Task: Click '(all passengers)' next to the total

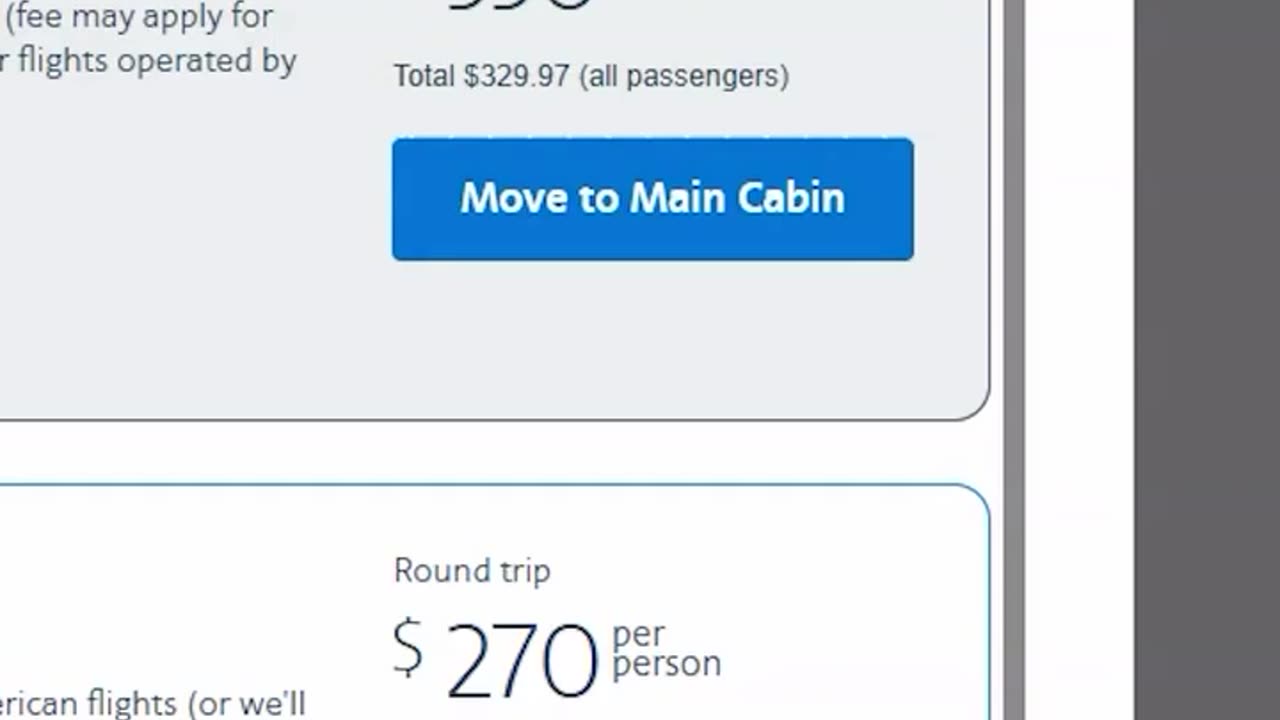Action: point(683,76)
